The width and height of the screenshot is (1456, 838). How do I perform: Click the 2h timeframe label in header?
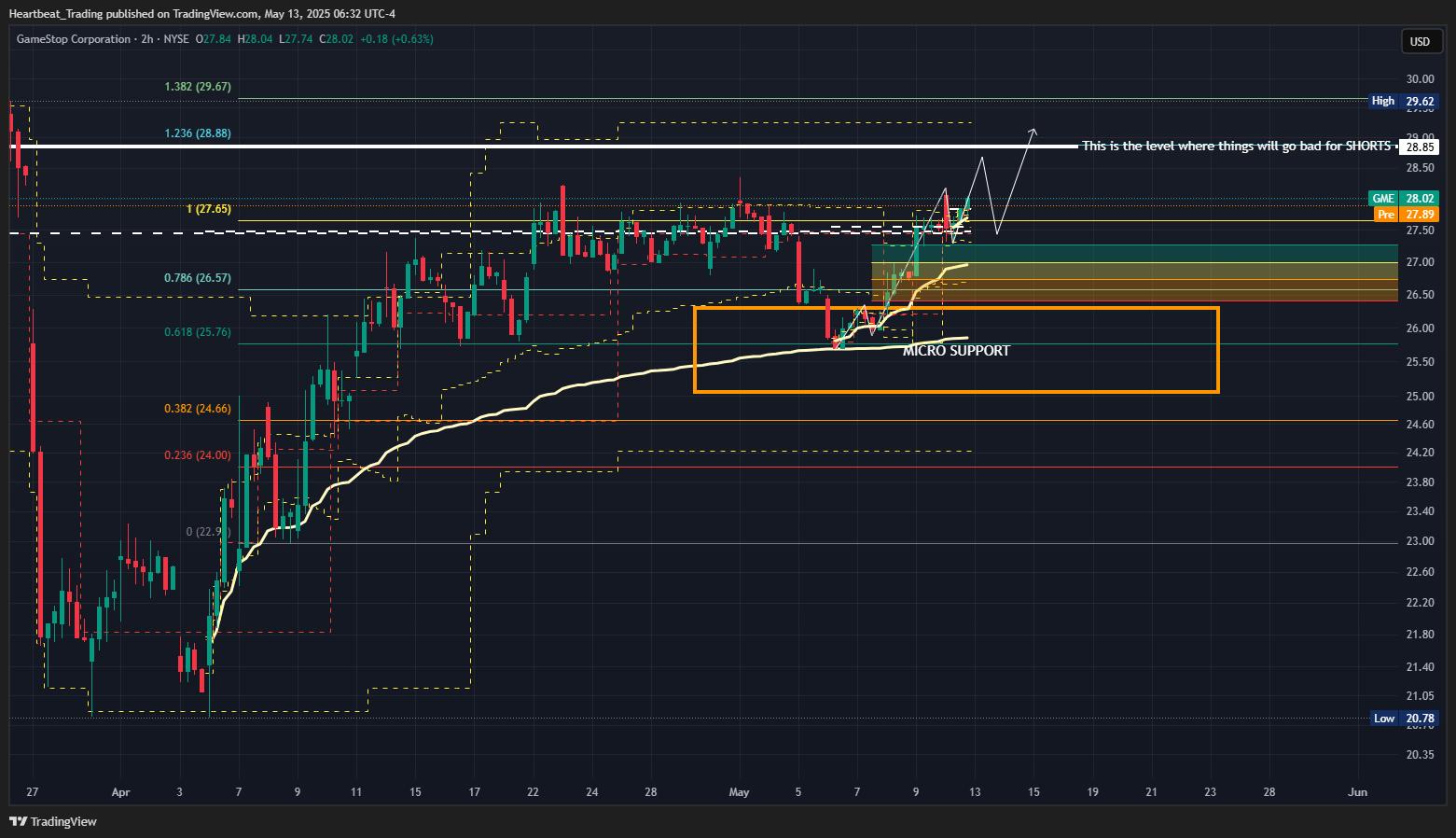[147, 39]
